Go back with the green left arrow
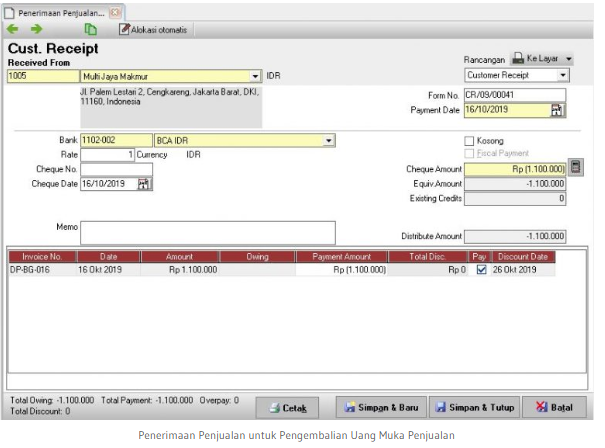This screenshot has height=448, width=605. tap(13, 30)
